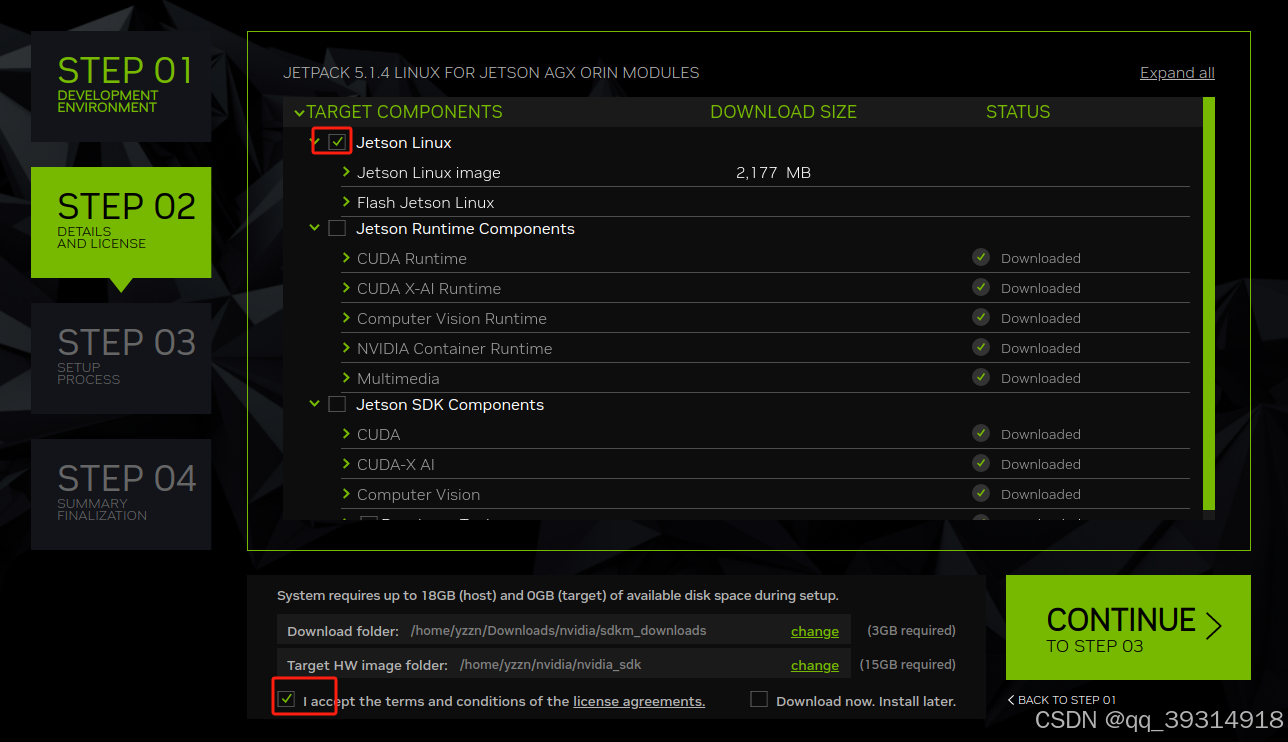Image resolution: width=1288 pixels, height=742 pixels.
Task: Click the JetPack 5.1.4 Linux title text
Action: [x=491, y=73]
